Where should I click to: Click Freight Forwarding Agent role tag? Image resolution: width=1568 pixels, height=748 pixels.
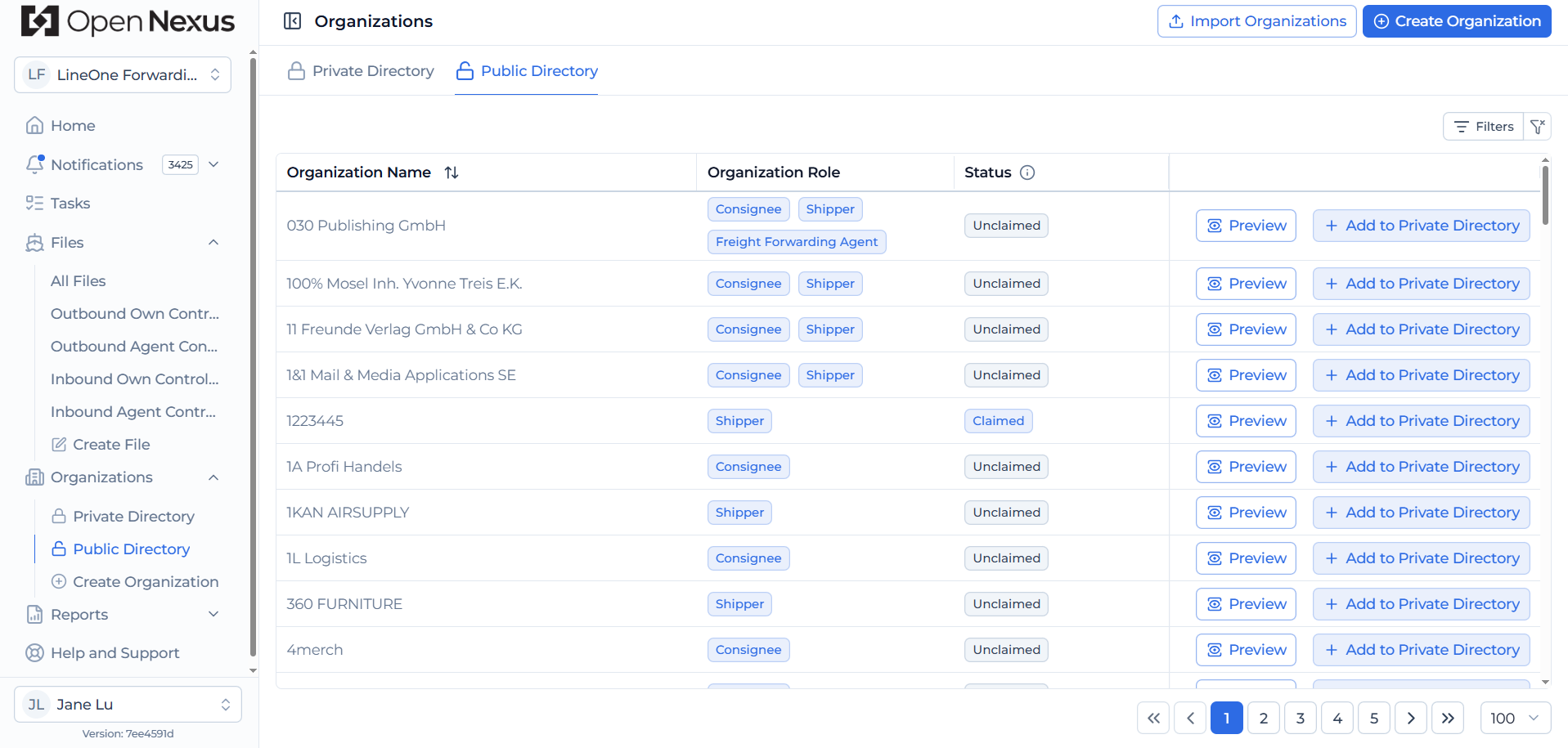797,242
